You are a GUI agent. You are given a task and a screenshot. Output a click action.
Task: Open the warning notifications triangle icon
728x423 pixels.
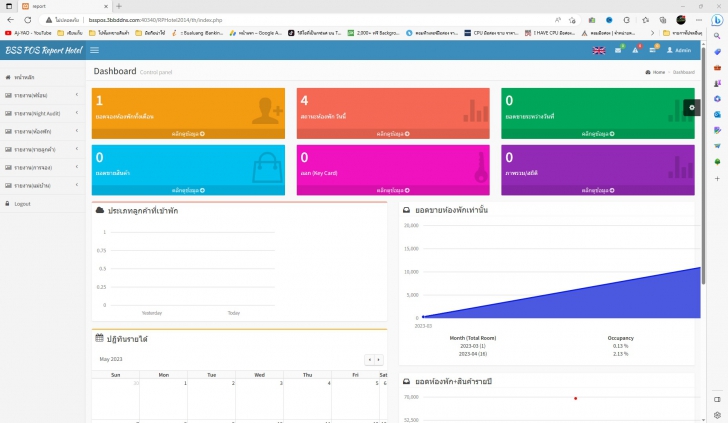pyautogui.click(x=636, y=50)
